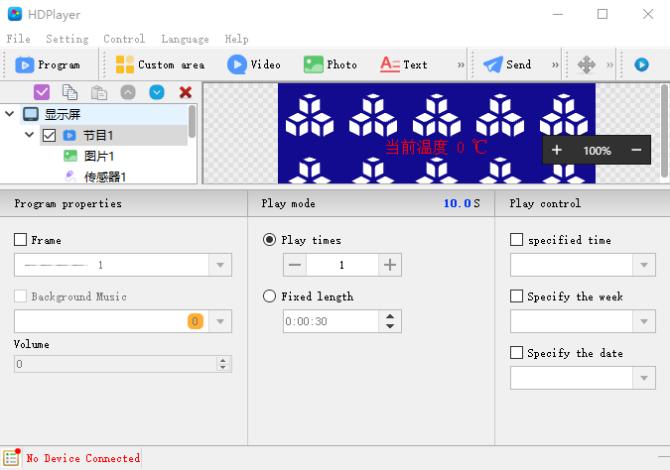670x470 pixels.
Task: Click the purple select-all check icon
Action: (x=42, y=92)
